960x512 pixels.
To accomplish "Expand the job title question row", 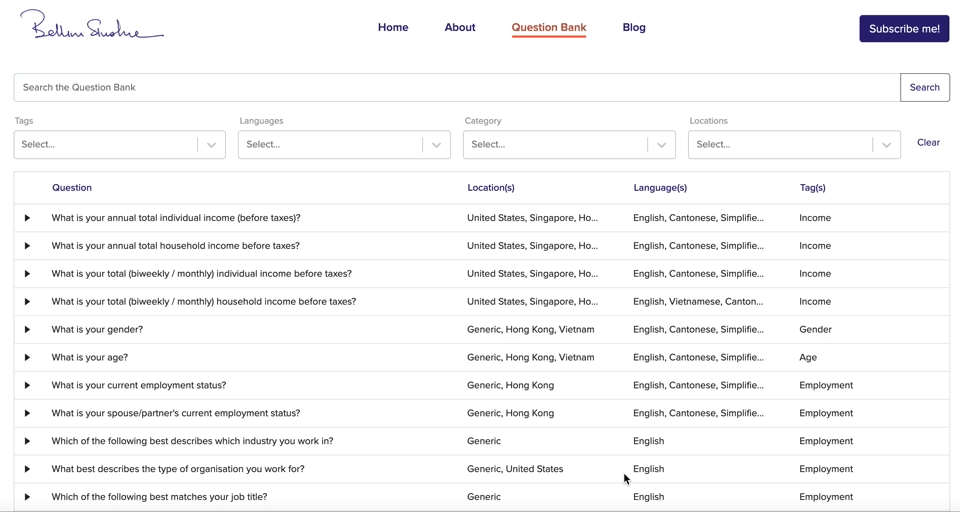I will tap(27, 497).
